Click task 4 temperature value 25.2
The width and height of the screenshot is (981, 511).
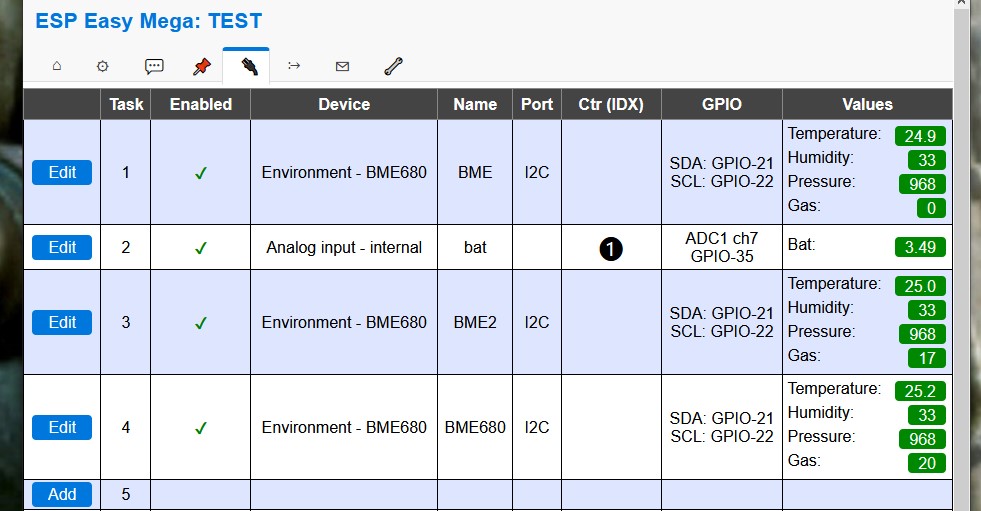[920, 392]
